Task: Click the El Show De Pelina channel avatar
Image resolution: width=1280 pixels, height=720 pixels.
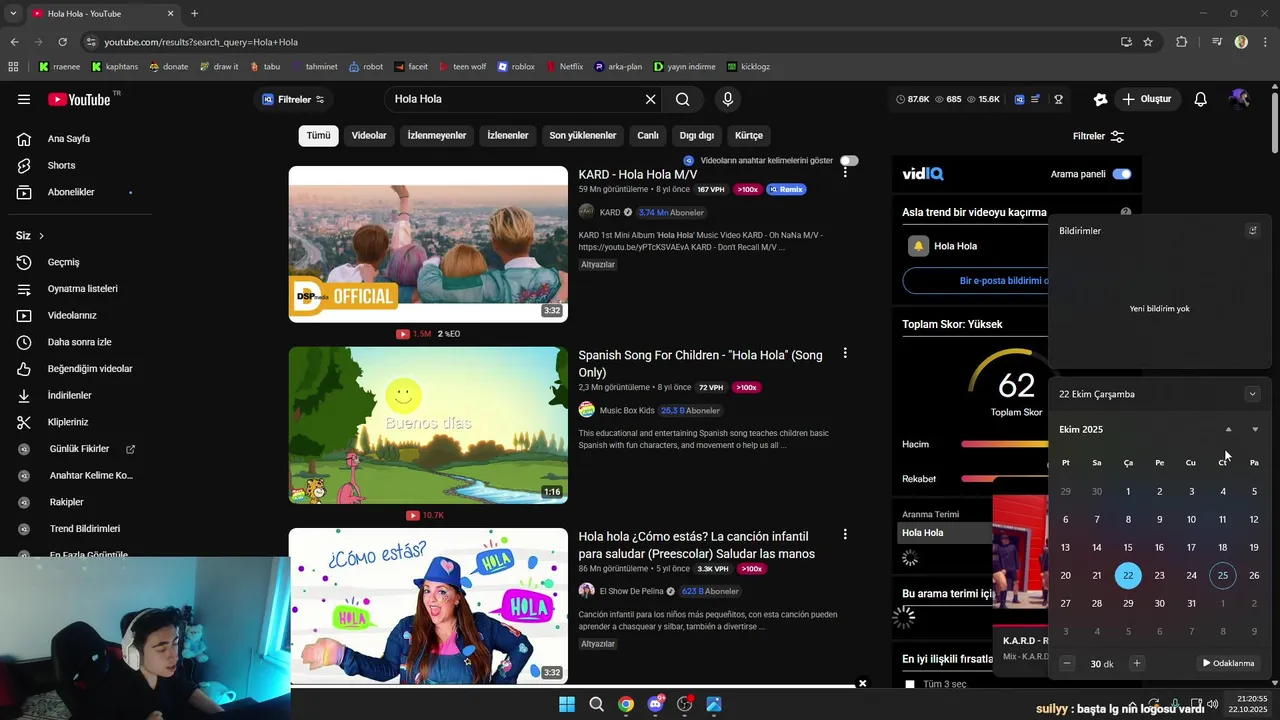Action: point(586,591)
